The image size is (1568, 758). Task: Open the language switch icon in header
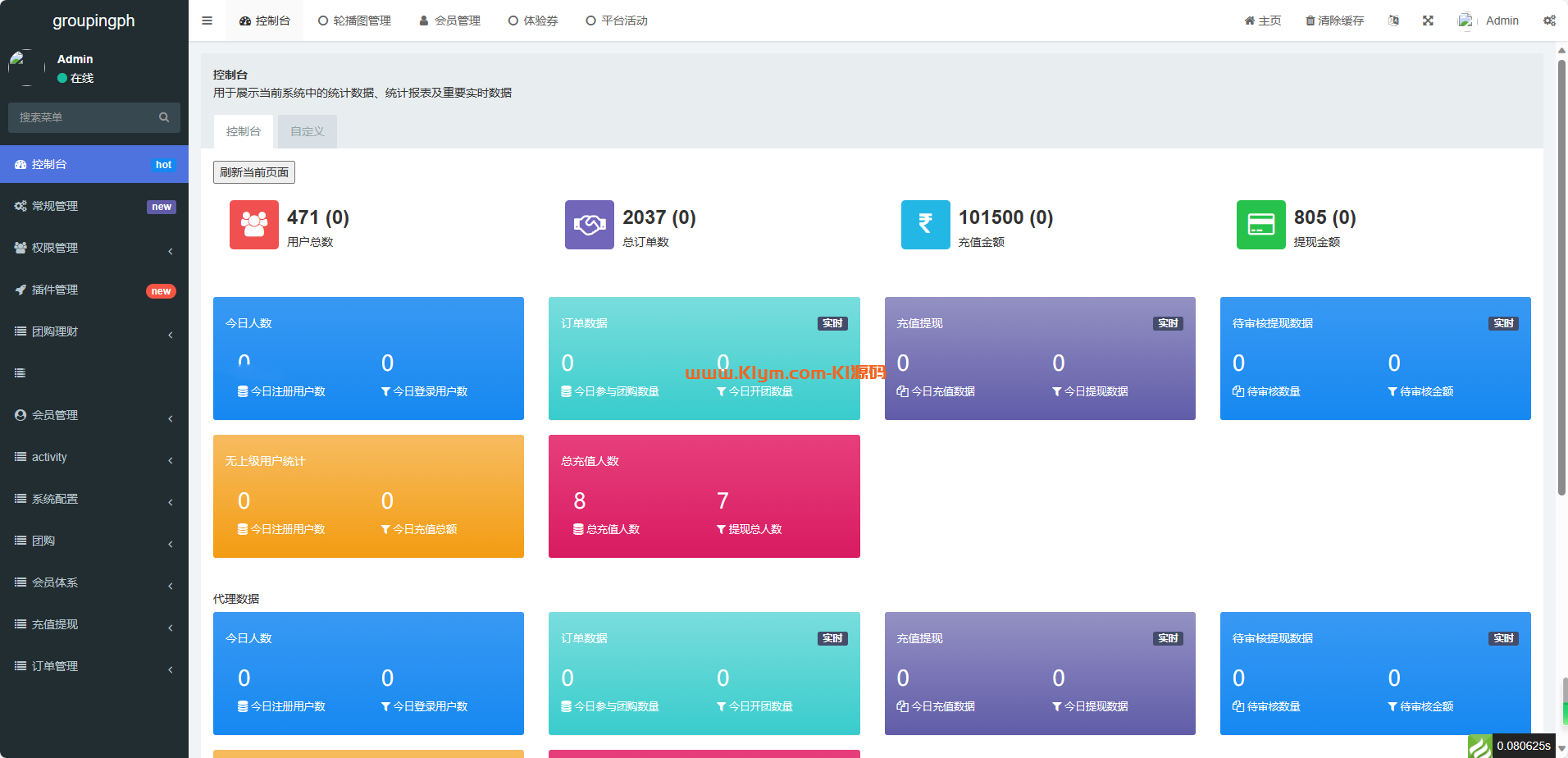[x=1393, y=21]
